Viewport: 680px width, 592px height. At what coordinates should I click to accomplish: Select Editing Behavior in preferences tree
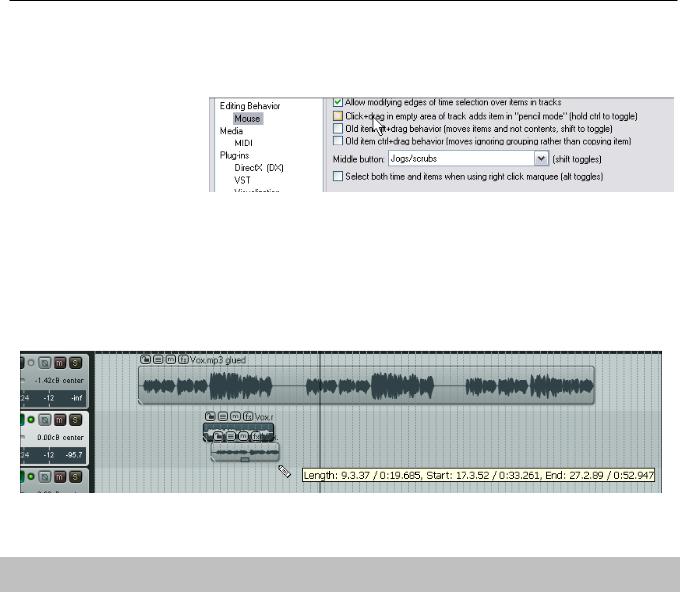tap(250, 106)
